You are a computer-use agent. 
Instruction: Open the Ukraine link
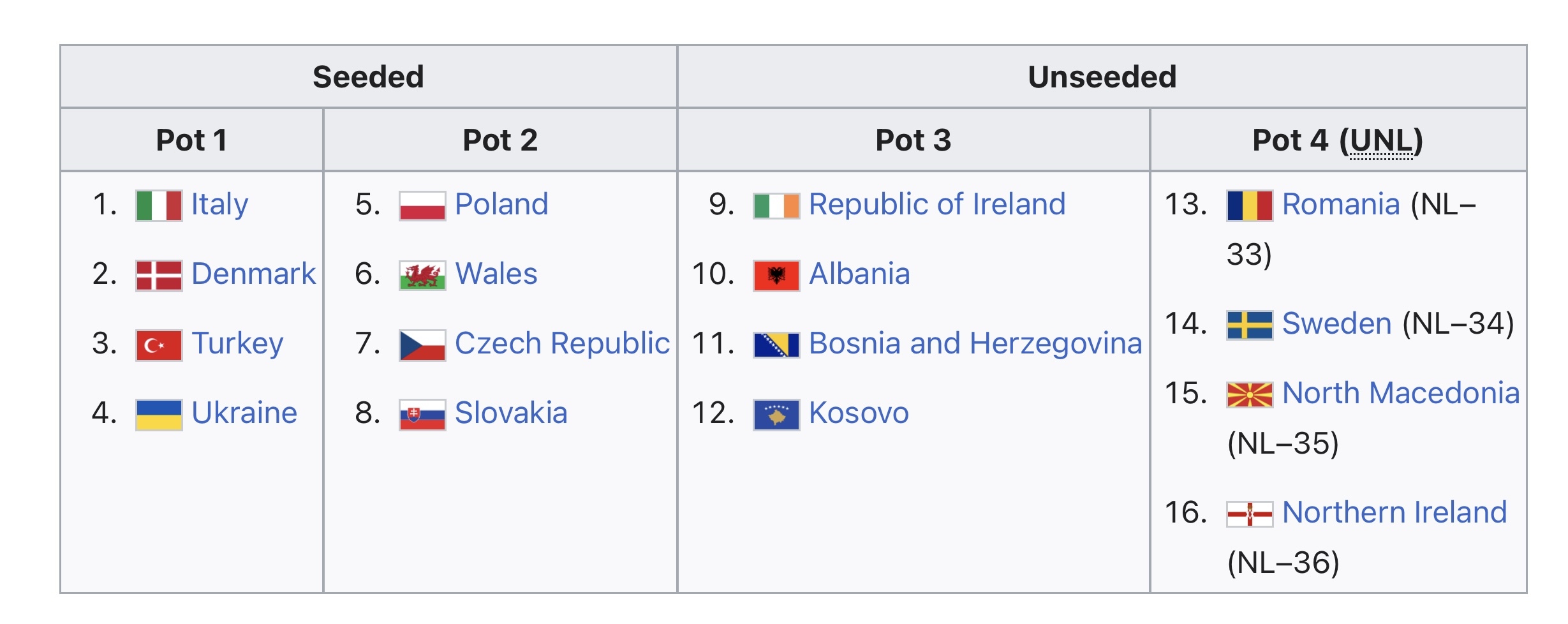pos(244,413)
